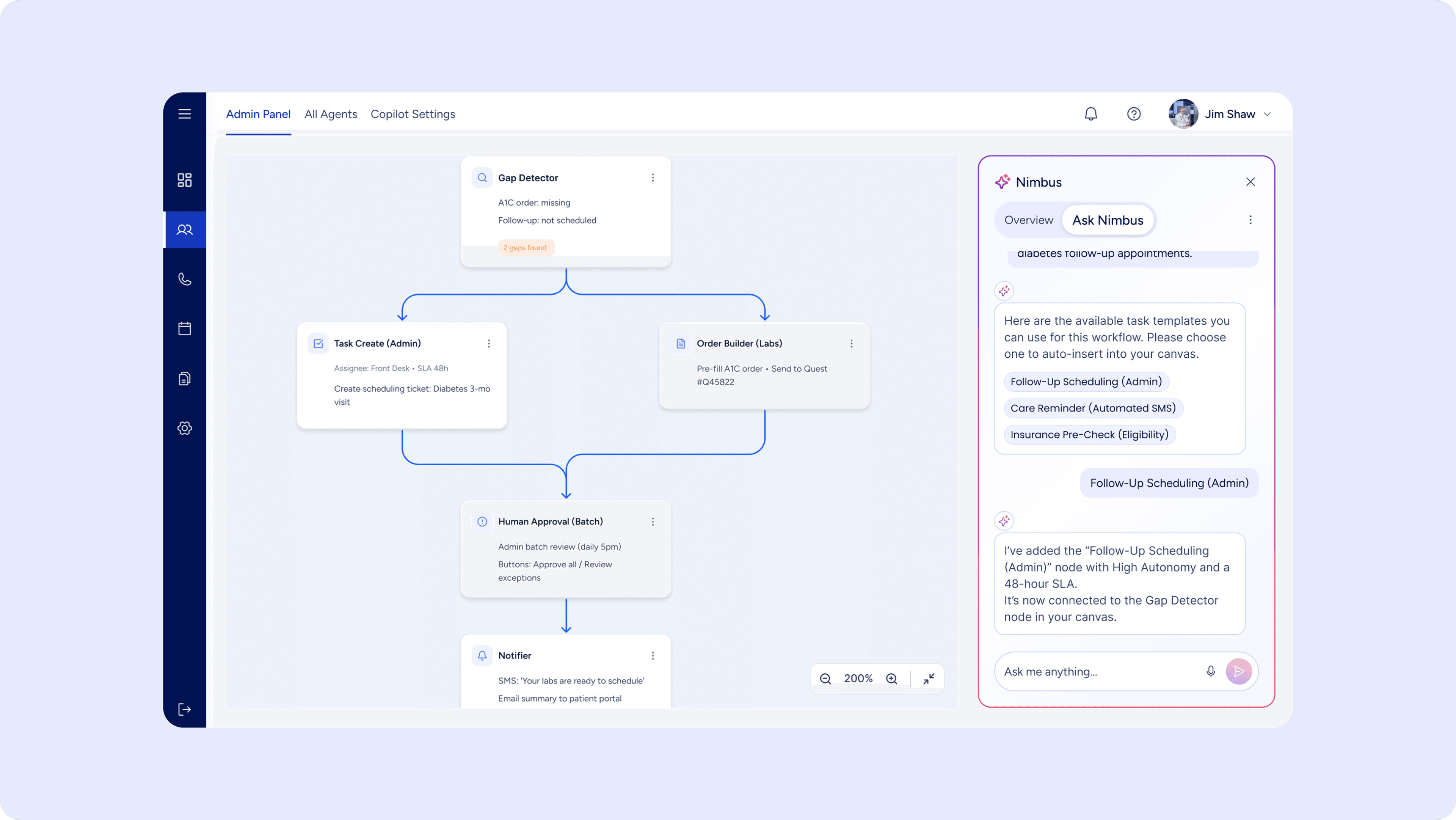This screenshot has width=1456, height=820.
Task: Open Gap Detector node options menu
Action: [652, 178]
